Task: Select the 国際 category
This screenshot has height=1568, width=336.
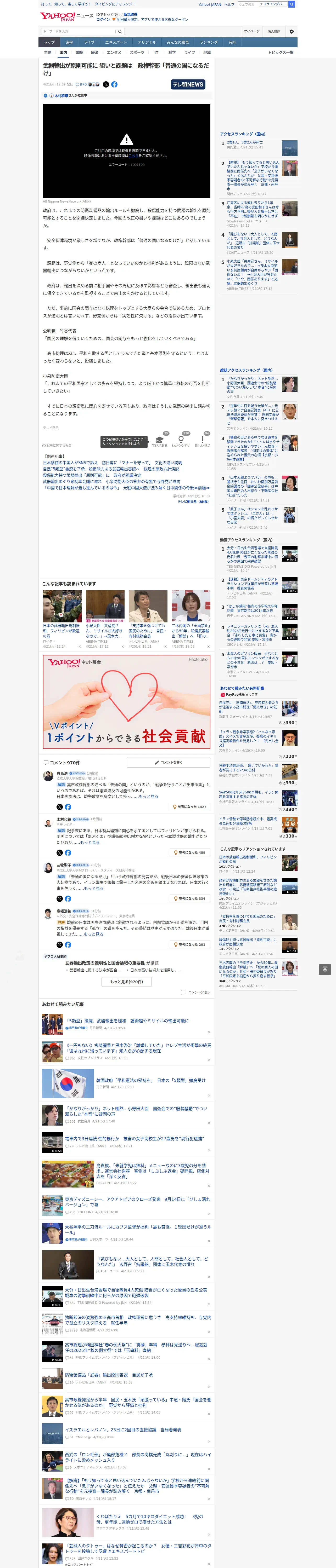Action: pos(79,52)
